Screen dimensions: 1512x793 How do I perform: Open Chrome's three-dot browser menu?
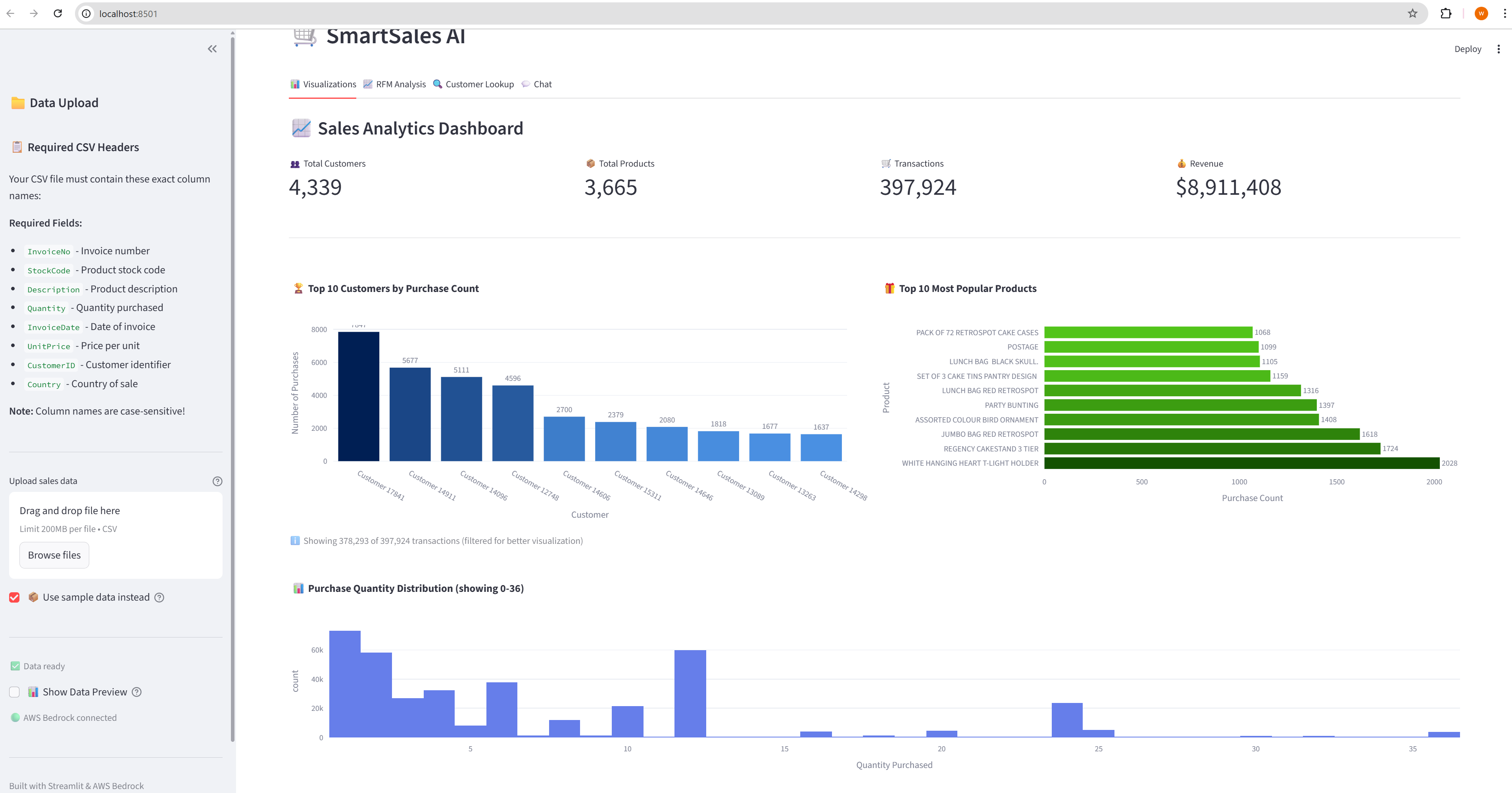pos(1504,13)
